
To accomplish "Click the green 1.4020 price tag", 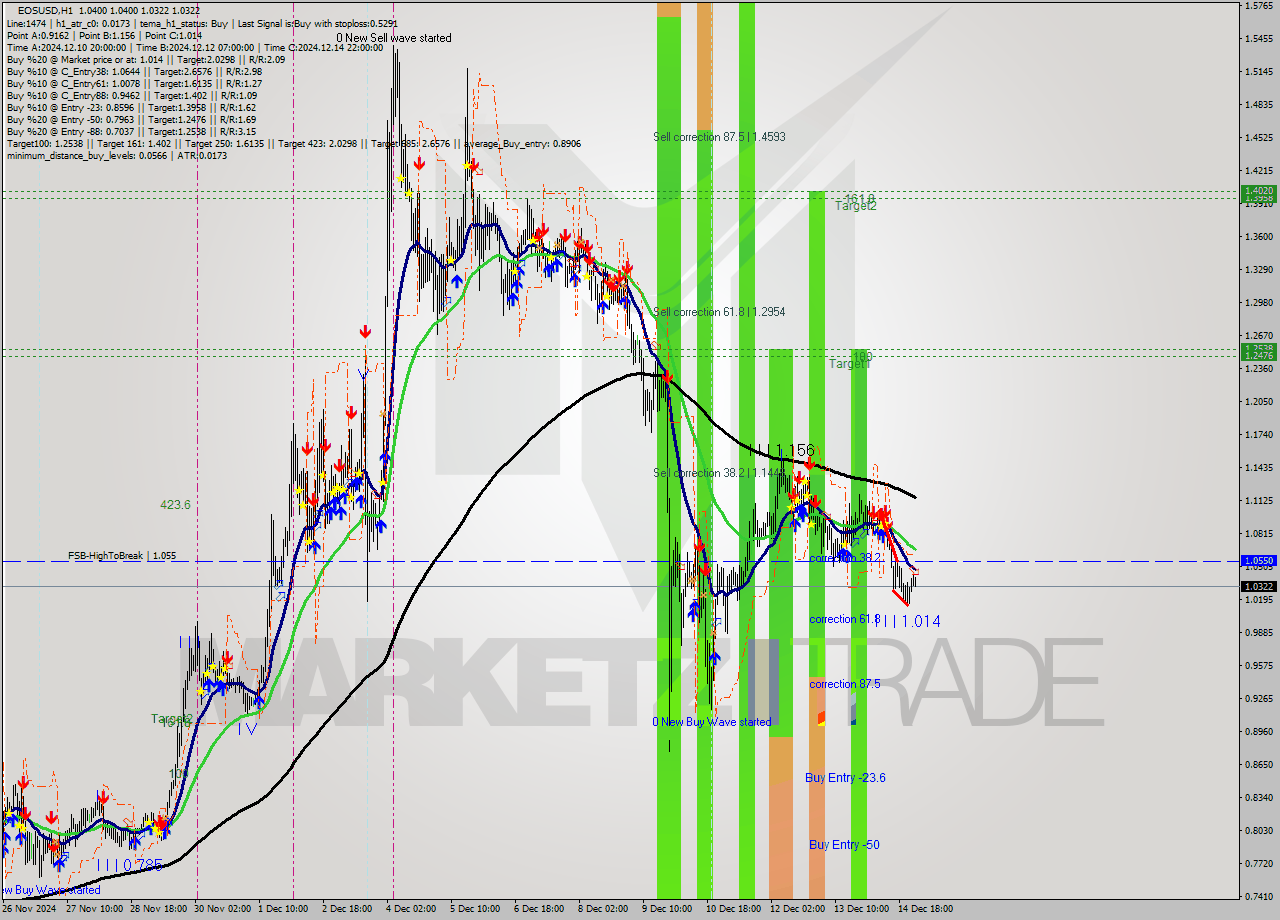I will (x=1258, y=190).
